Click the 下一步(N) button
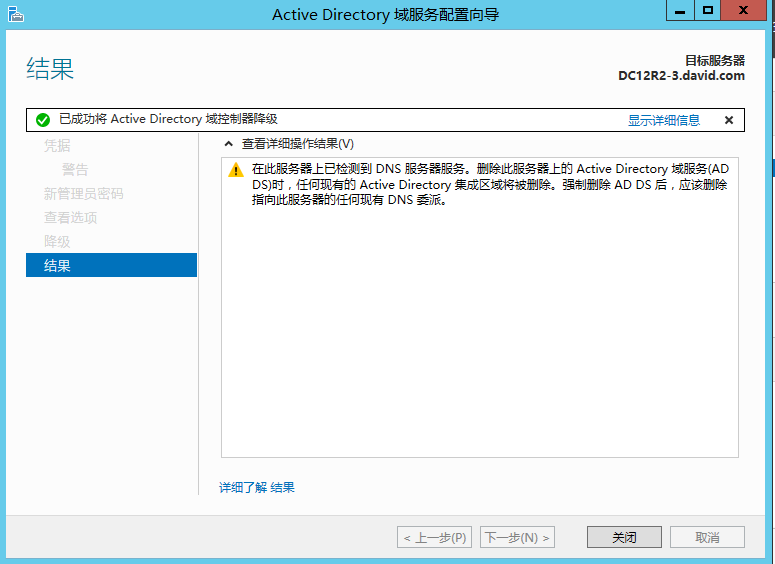Image resolution: width=775 pixels, height=564 pixels. (517, 537)
